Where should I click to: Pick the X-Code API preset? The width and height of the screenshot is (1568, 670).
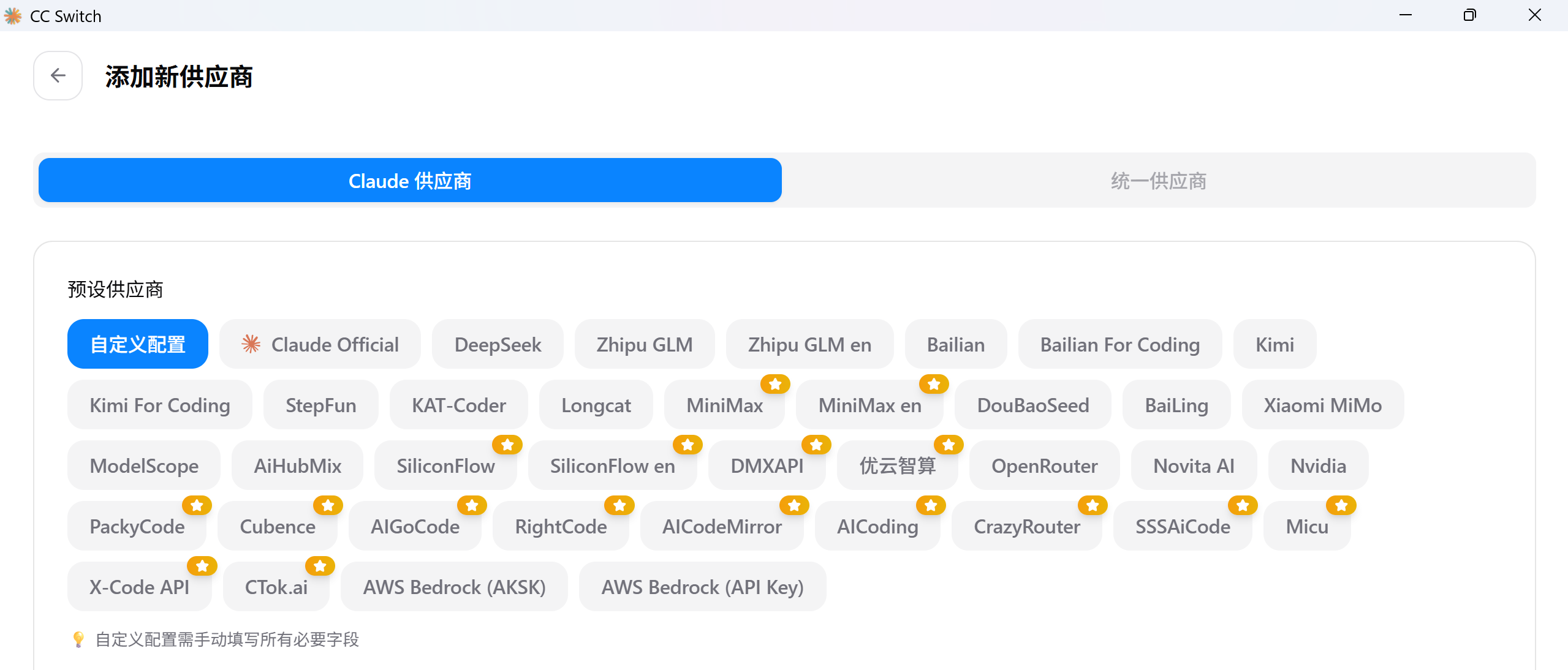(x=140, y=587)
